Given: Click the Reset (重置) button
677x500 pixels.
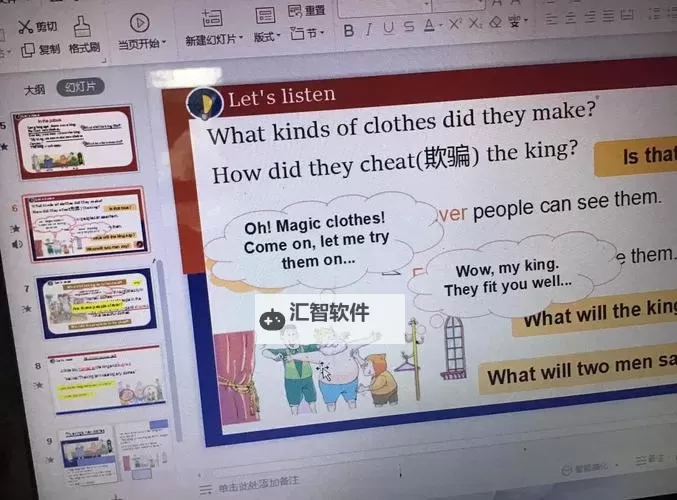Looking at the screenshot, I should pos(306,10).
